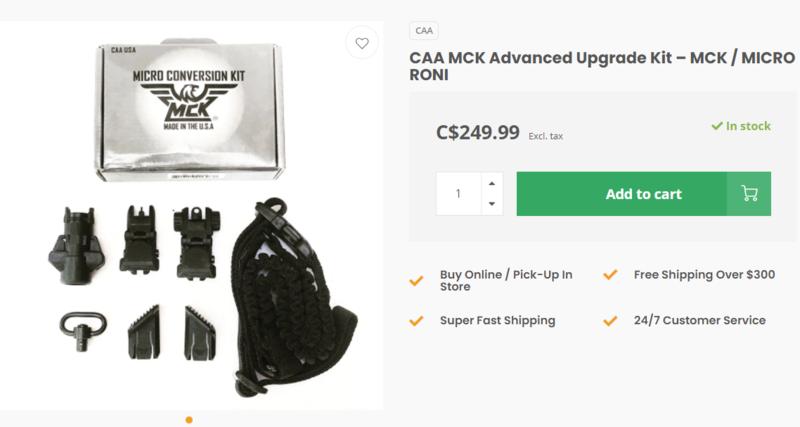Click the Excl. tax label
The image size is (800, 427).
pos(545,136)
